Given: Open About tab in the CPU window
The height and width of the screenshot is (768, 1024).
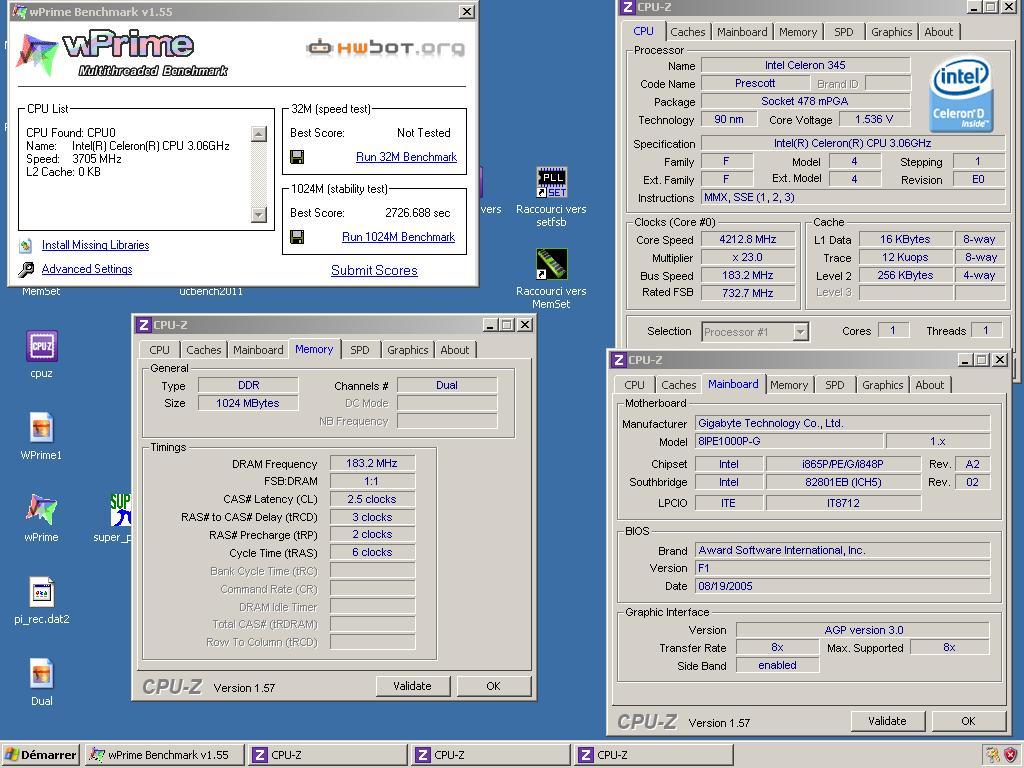Looking at the screenshot, I should point(938,32).
